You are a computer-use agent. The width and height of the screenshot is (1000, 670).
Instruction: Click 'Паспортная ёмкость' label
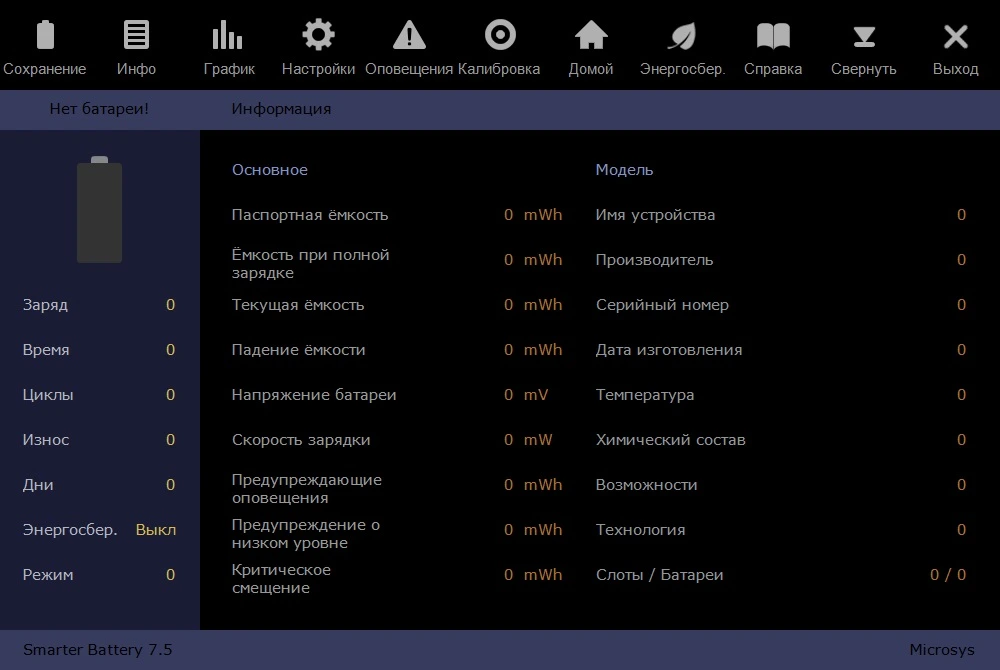(x=310, y=215)
